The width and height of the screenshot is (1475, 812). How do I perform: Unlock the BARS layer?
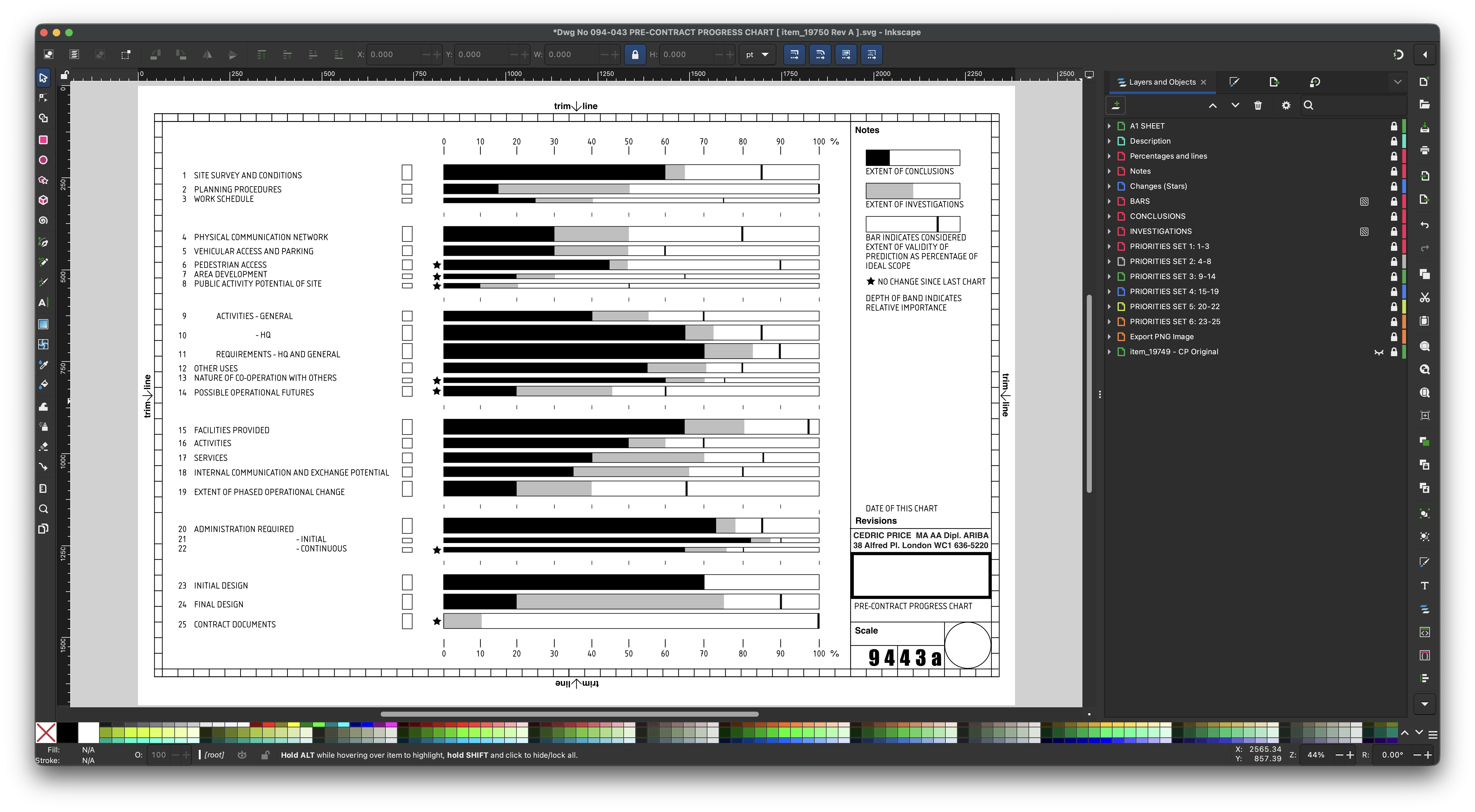click(x=1394, y=202)
